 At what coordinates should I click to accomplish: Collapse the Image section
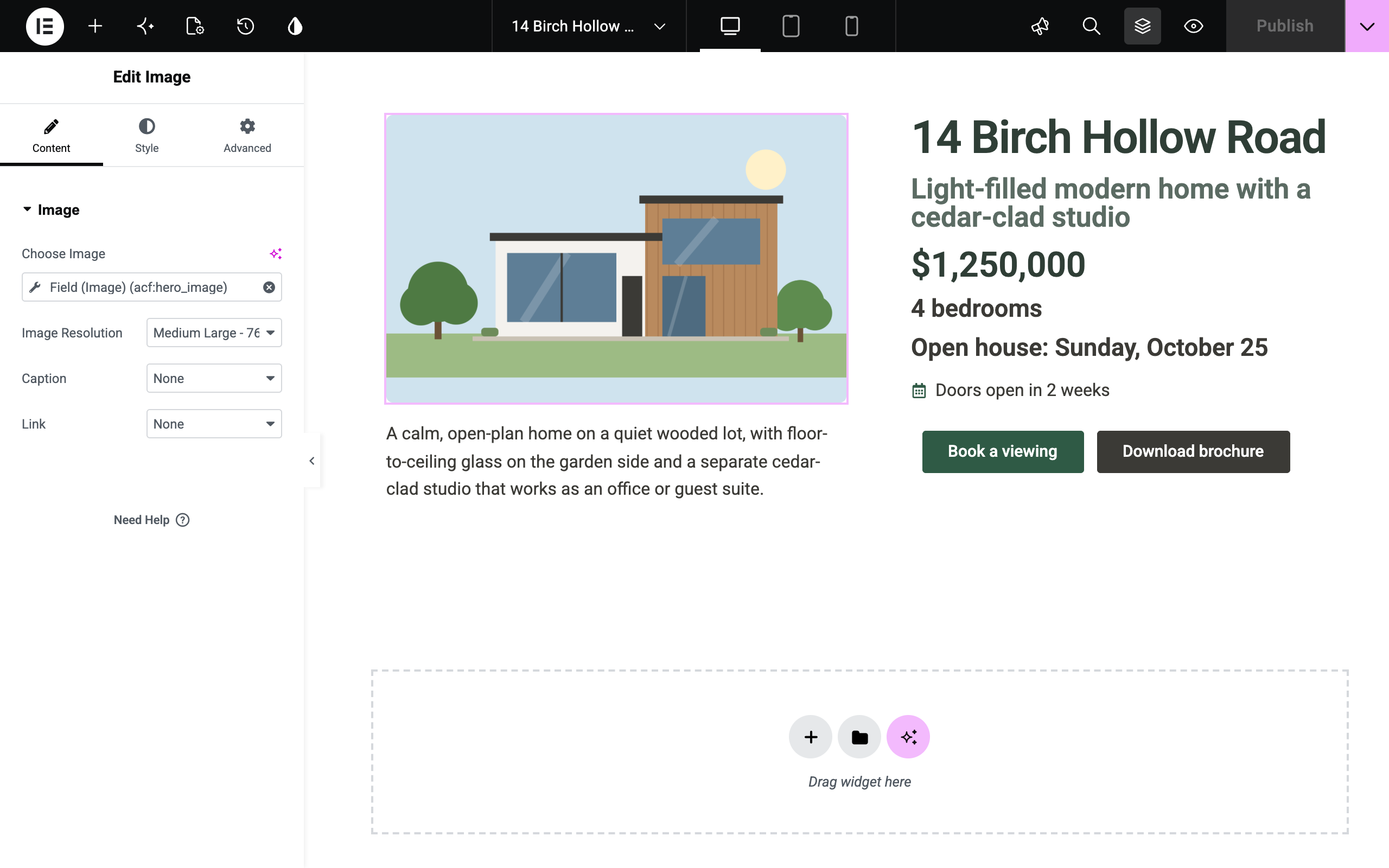pyautogui.click(x=51, y=209)
